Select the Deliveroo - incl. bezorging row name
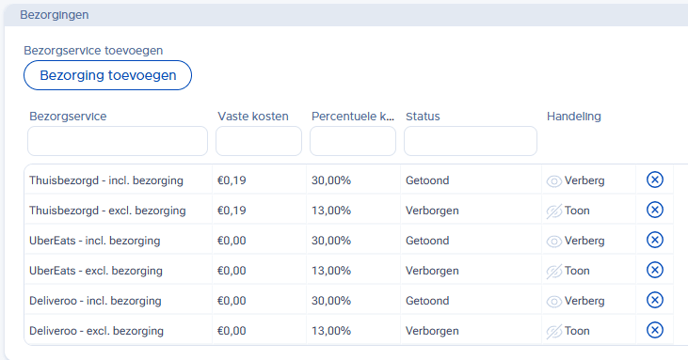 (95, 301)
